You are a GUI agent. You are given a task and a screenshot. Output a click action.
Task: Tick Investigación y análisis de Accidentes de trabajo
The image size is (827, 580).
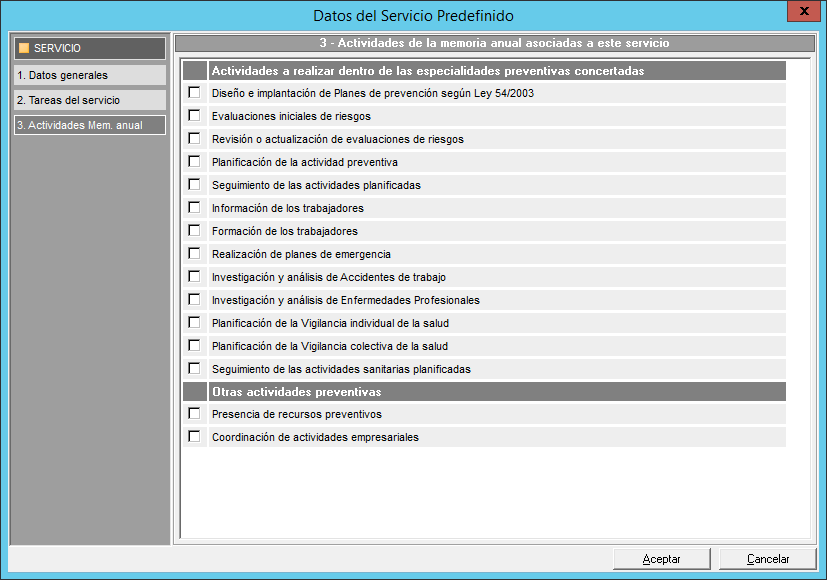(194, 276)
